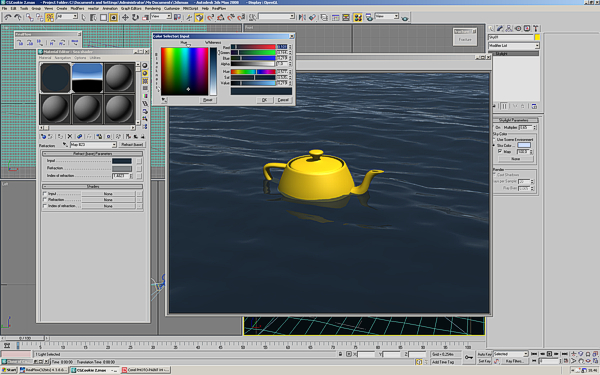Open the Material Editor's Navigation menu
The width and height of the screenshot is (600, 375).
coord(62,58)
